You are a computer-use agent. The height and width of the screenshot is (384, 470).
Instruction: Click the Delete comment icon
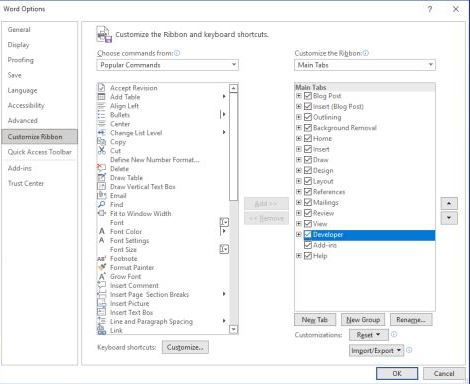pyautogui.click(x=101, y=168)
